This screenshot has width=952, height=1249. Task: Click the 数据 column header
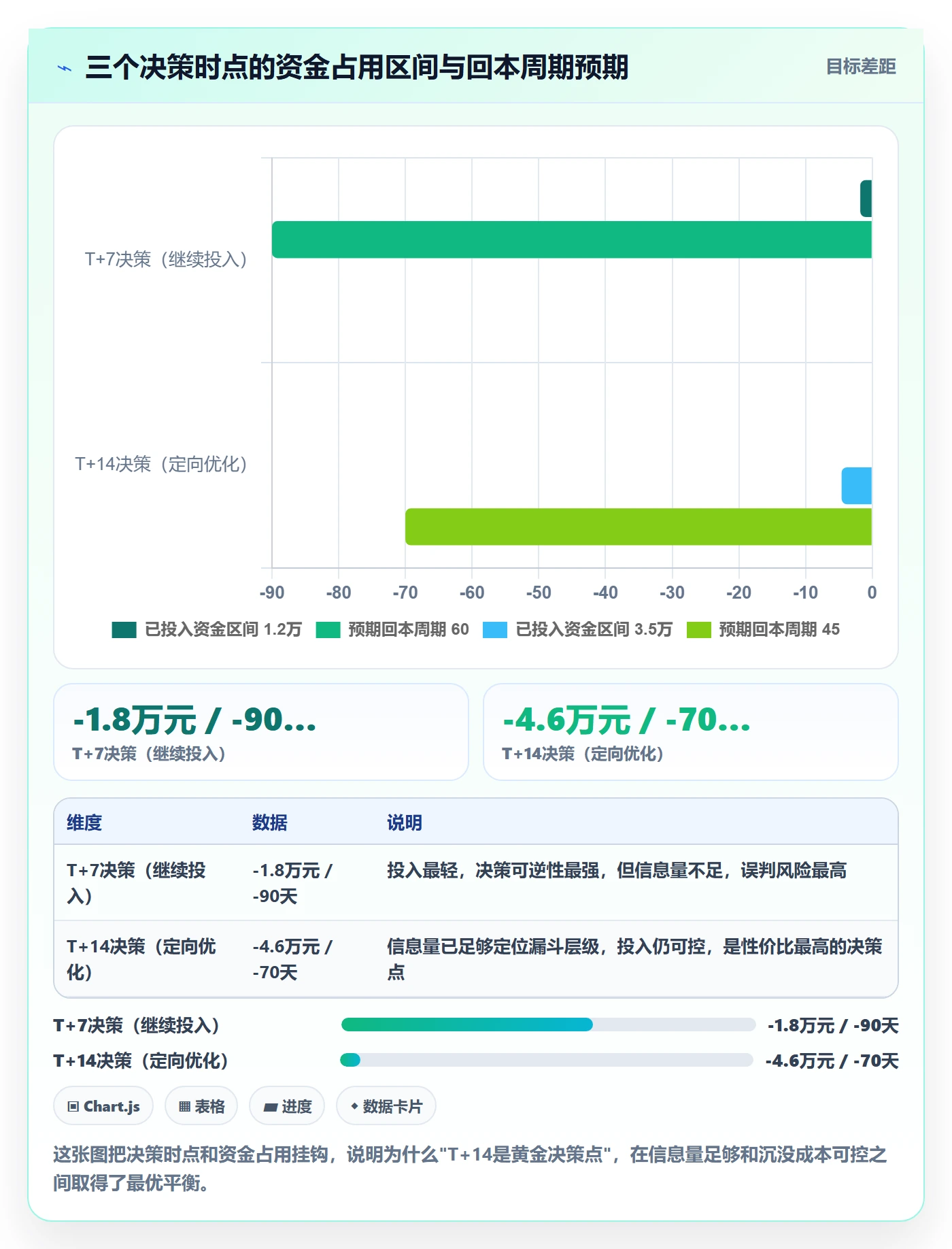[270, 822]
